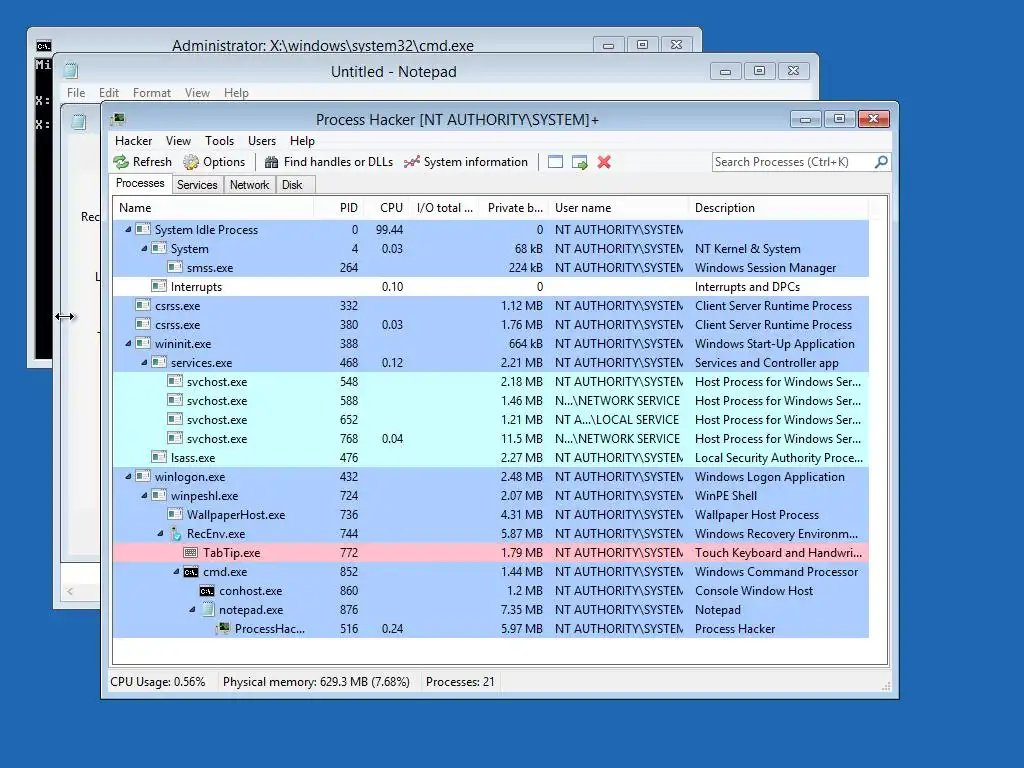
Task: Click the search magnifier icon
Action: click(881, 161)
